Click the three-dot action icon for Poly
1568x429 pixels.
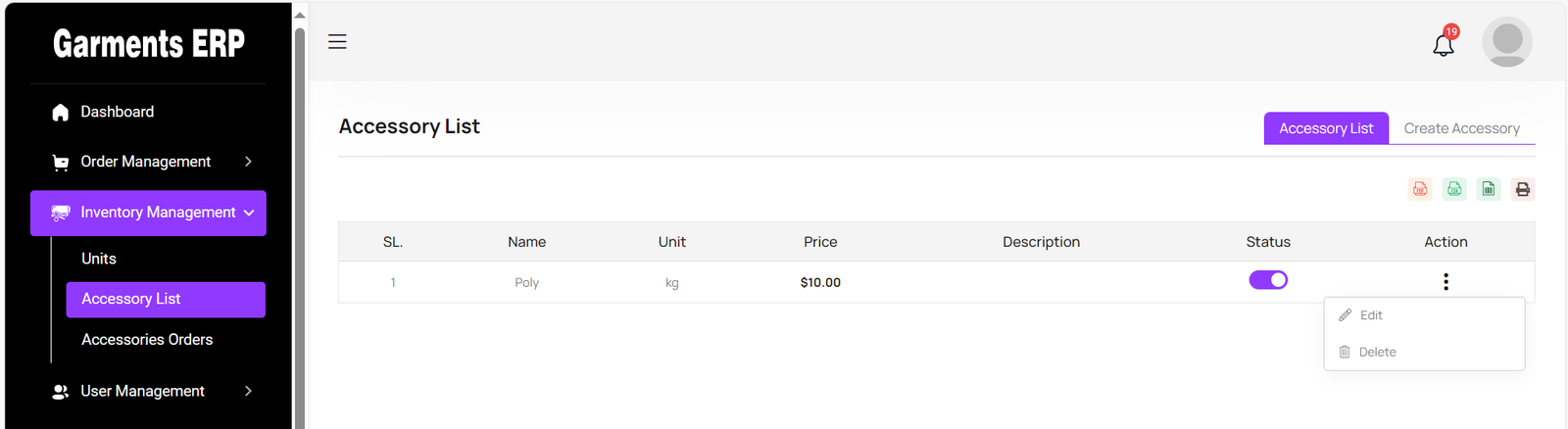point(1445,282)
